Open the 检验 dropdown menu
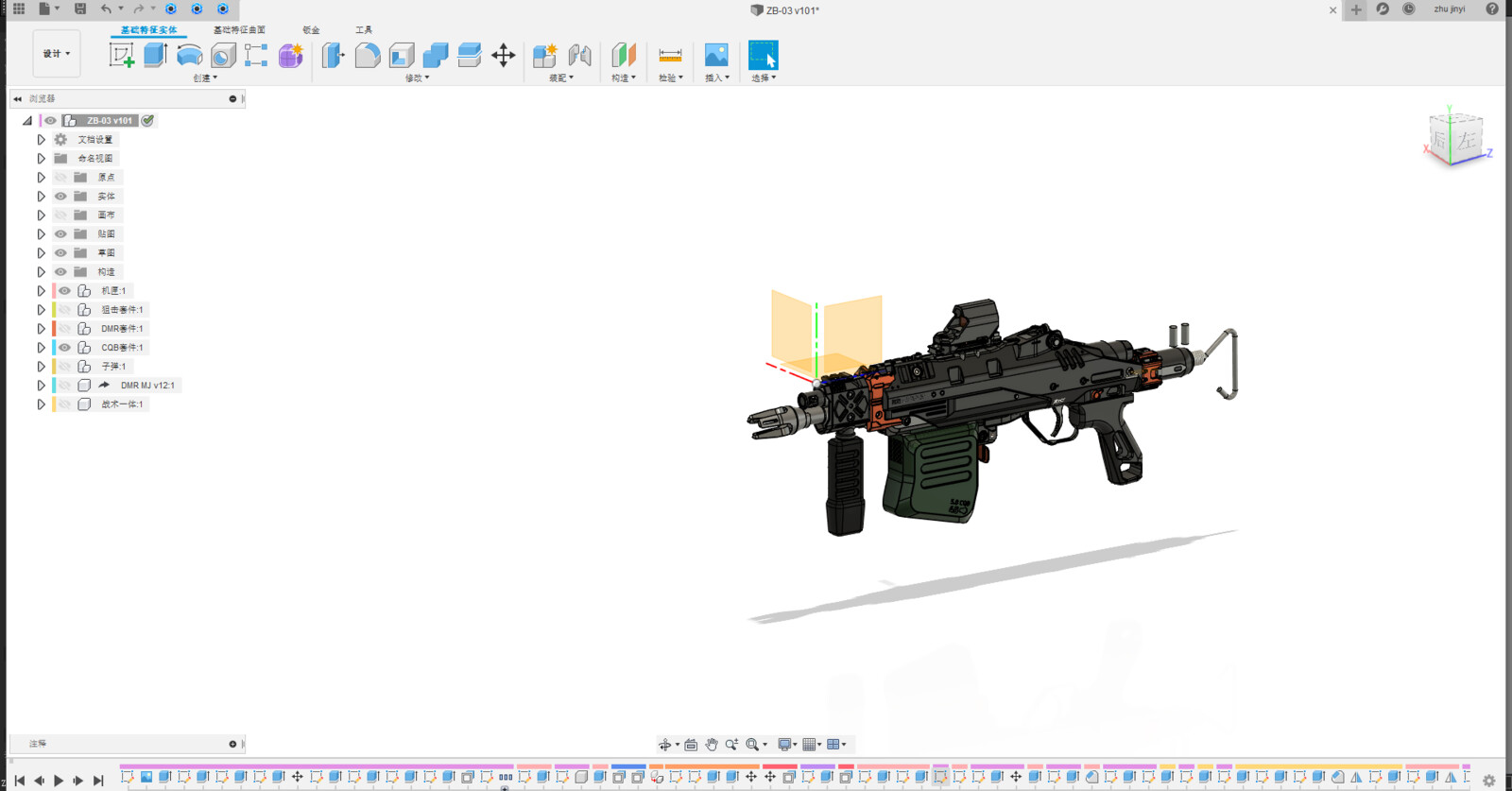The image size is (1512, 791). (671, 78)
